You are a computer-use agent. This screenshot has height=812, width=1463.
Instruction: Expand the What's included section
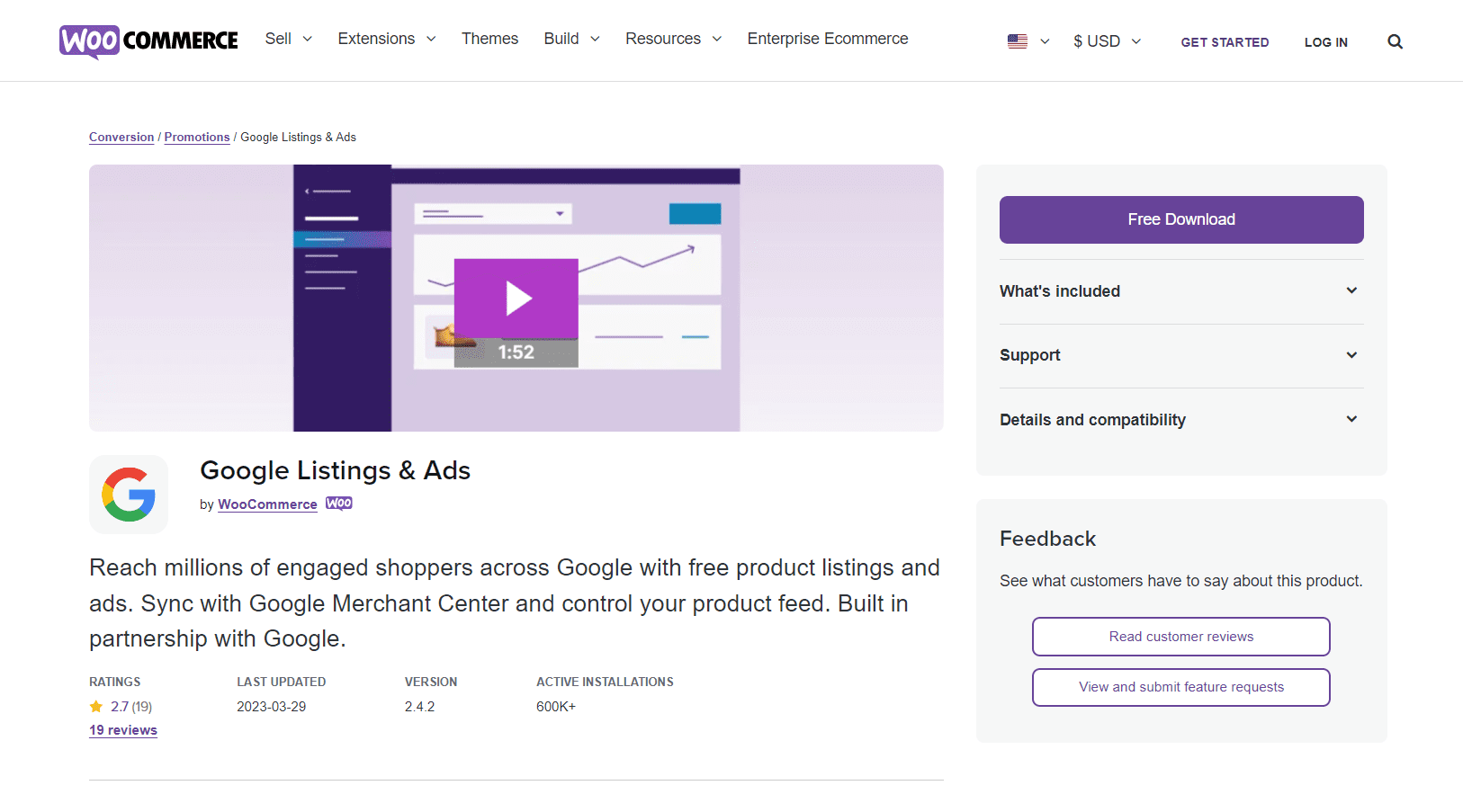(x=1180, y=290)
